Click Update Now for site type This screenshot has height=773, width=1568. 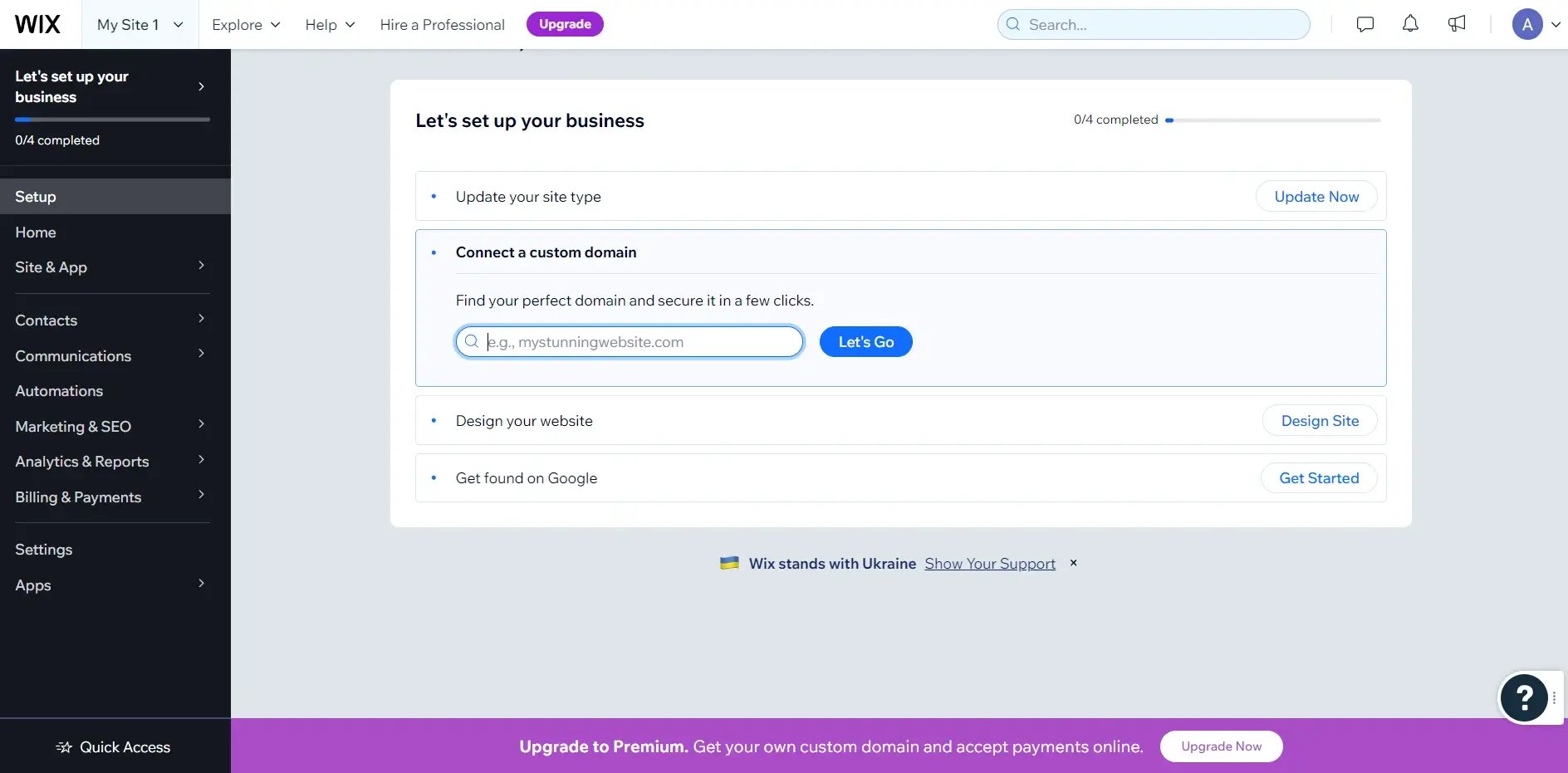pyautogui.click(x=1316, y=197)
